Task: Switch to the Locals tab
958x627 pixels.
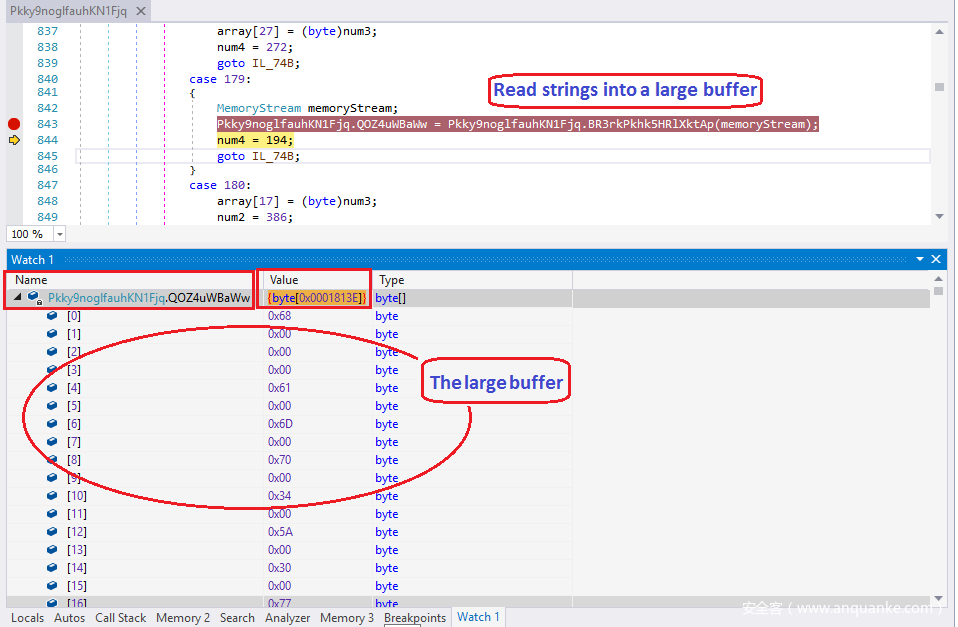Action: [27, 618]
